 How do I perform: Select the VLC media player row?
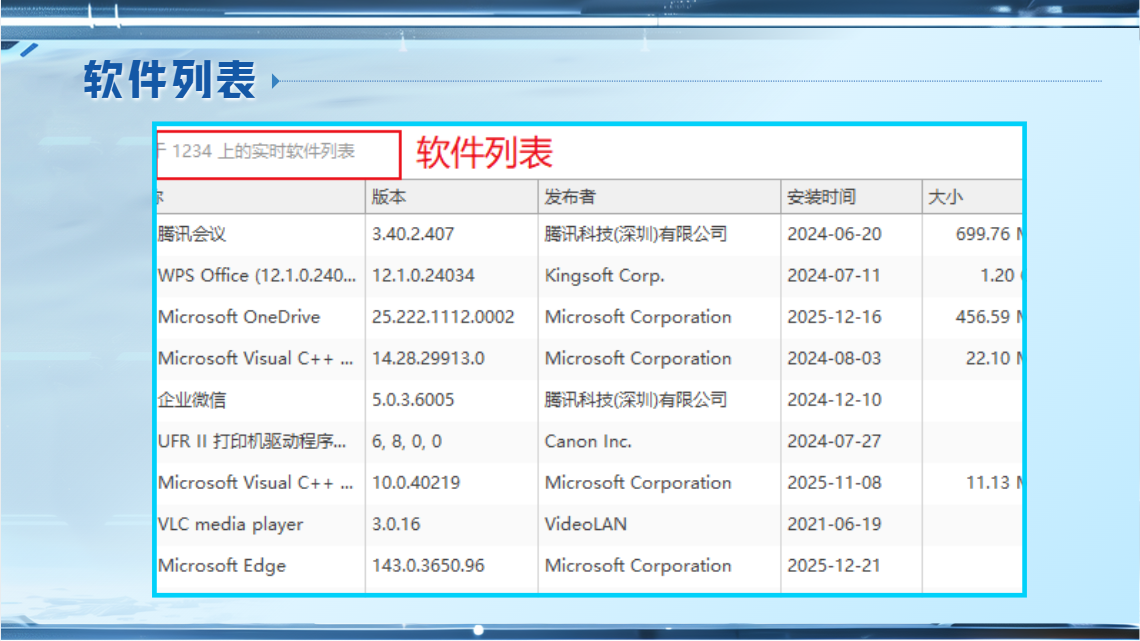[590, 524]
